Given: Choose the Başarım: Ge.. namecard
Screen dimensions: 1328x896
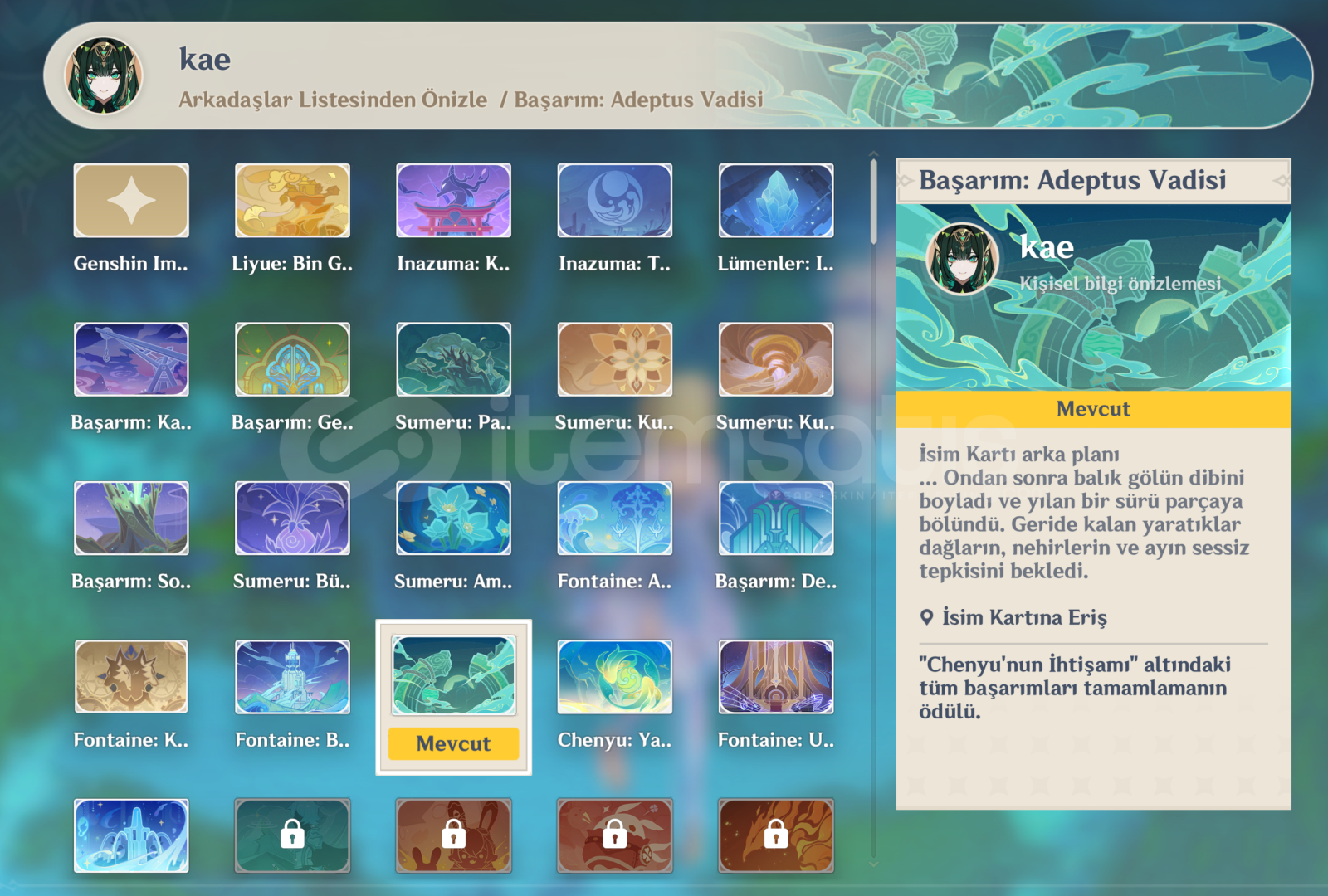Looking at the screenshot, I should tap(292, 359).
